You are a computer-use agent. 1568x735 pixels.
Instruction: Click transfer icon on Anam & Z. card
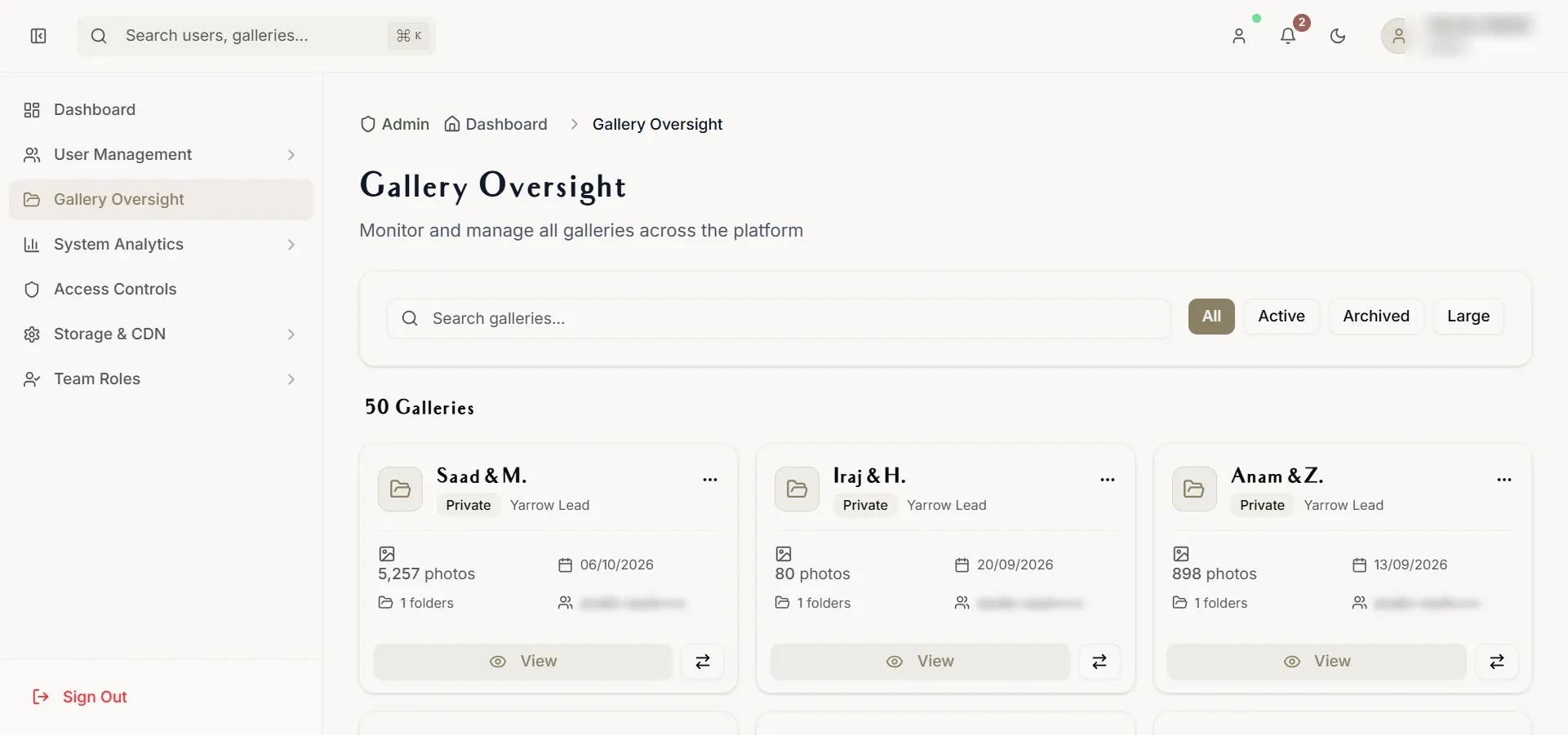(x=1497, y=662)
